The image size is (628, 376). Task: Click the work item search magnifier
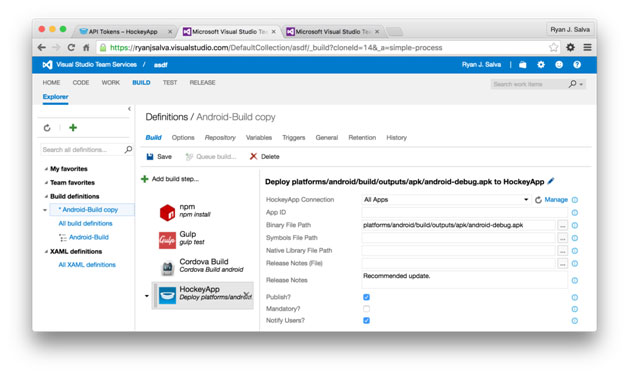pos(572,84)
